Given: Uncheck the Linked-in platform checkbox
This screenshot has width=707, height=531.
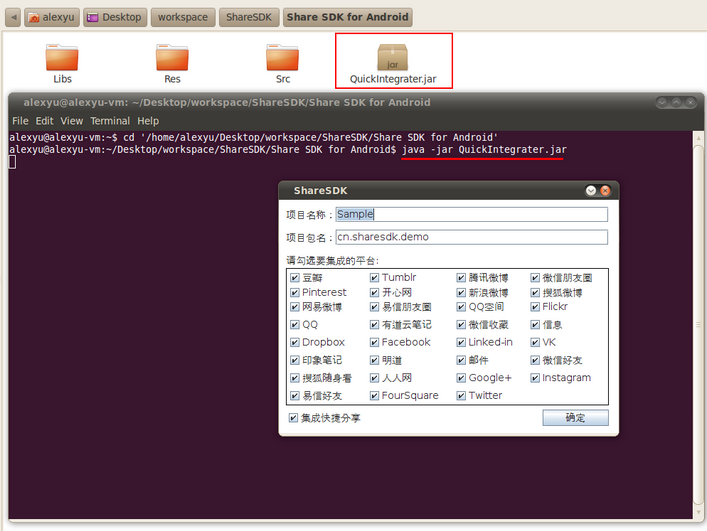Looking at the screenshot, I should coord(461,343).
